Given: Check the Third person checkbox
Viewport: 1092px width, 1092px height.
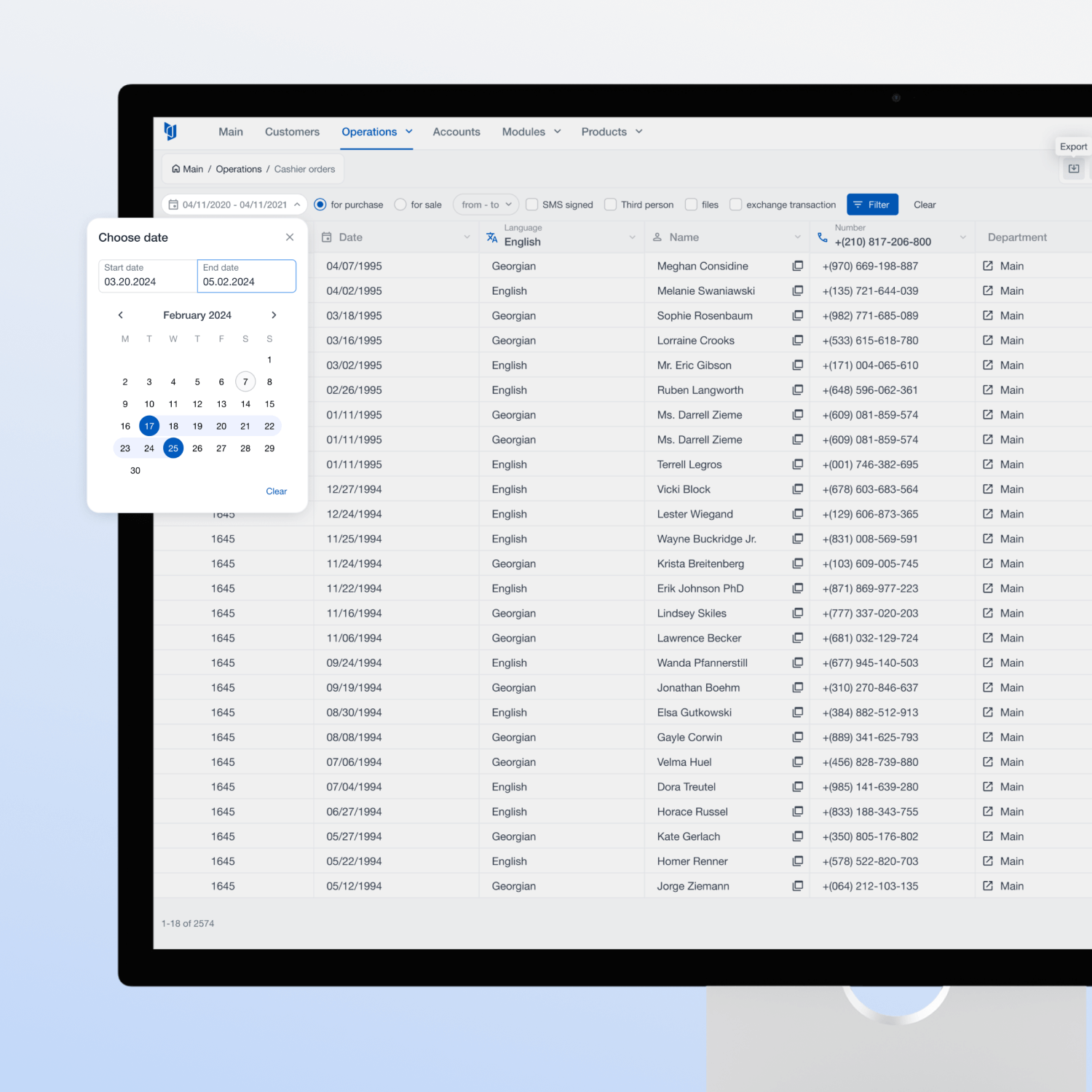Looking at the screenshot, I should click(x=611, y=205).
